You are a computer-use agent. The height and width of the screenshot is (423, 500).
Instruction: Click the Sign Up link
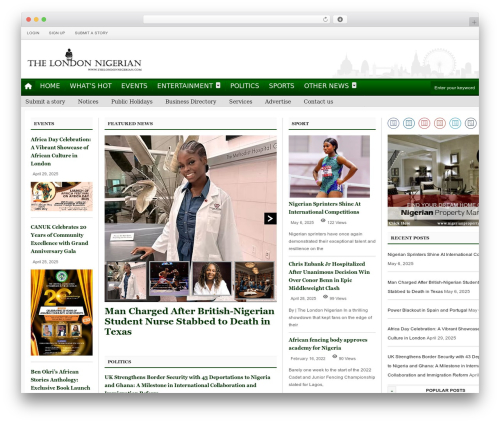pos(57,33)
